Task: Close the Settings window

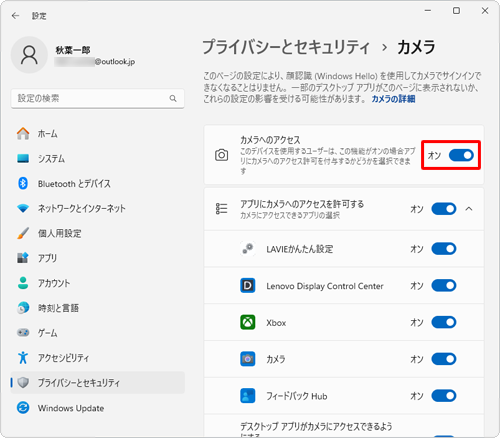Action: click(x=485, y=11)
